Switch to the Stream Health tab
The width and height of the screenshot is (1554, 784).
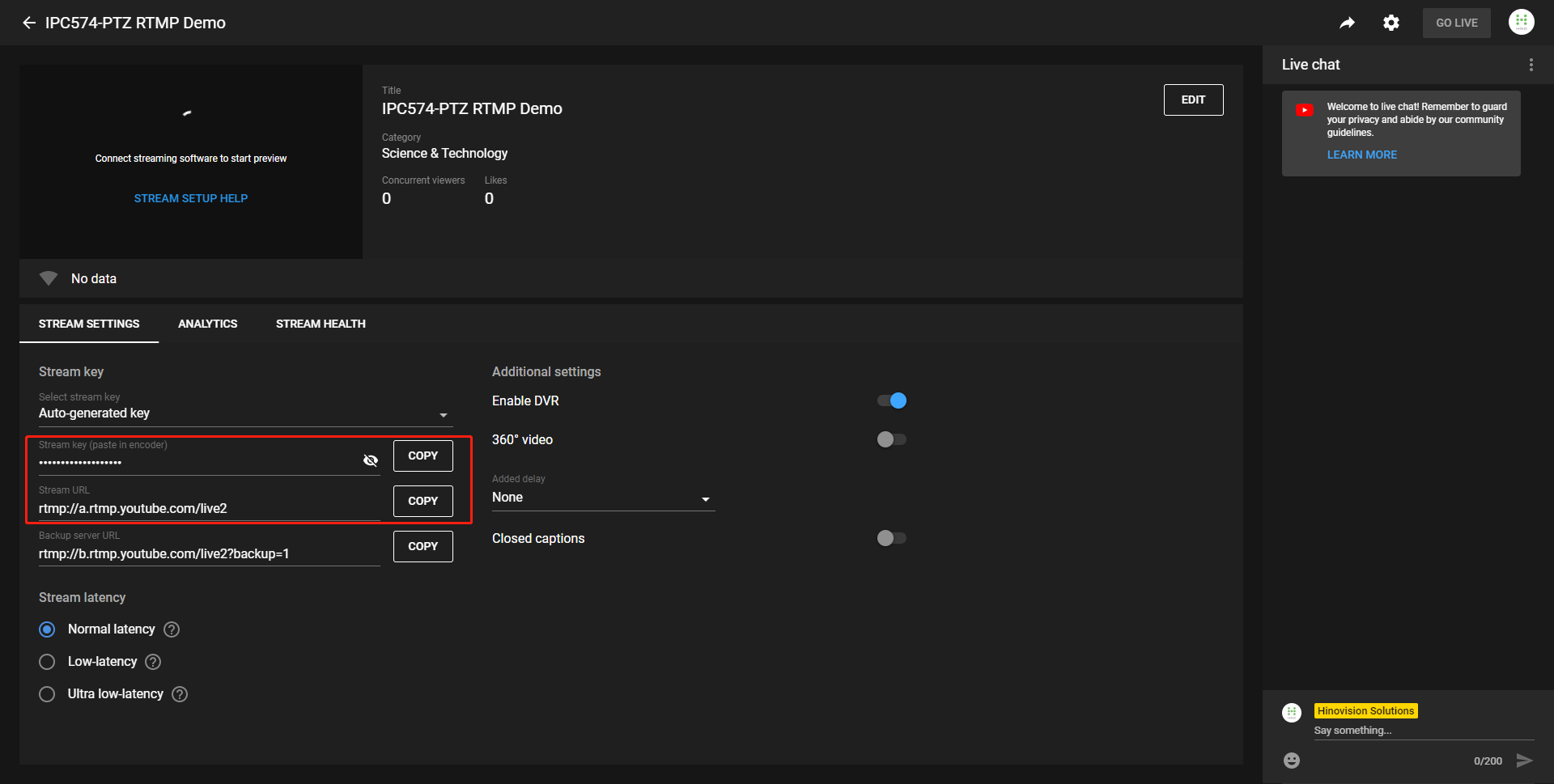[321, 324]
